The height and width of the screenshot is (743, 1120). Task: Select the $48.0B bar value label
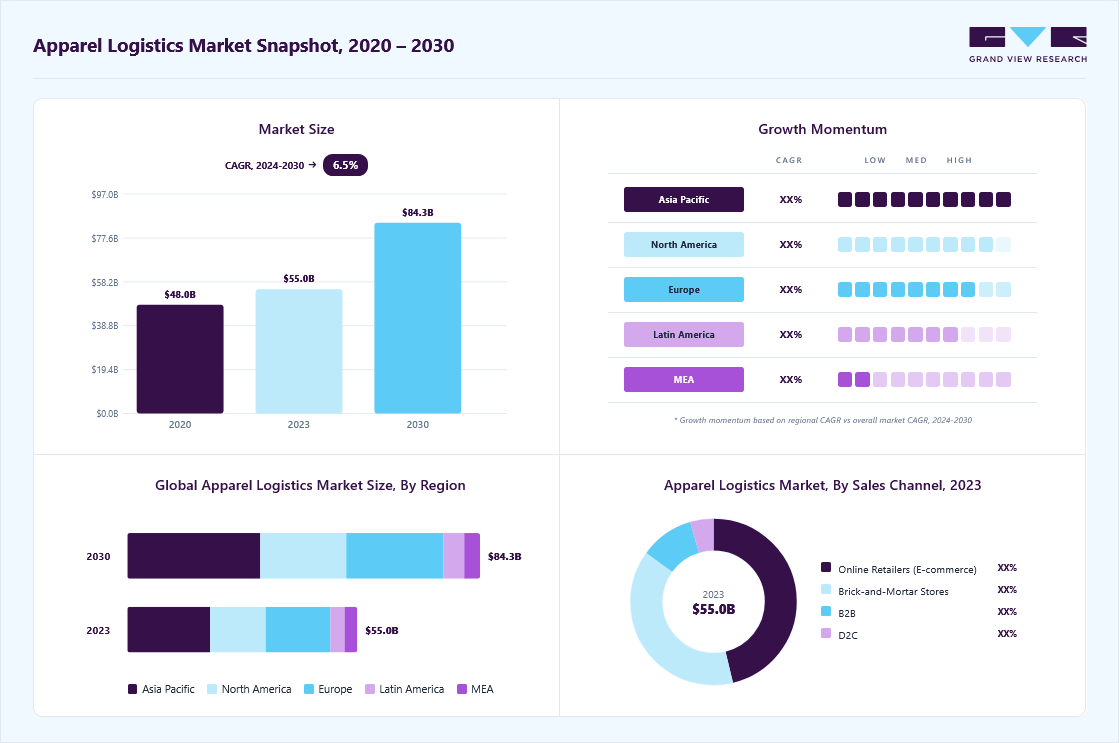coord(180,294)
